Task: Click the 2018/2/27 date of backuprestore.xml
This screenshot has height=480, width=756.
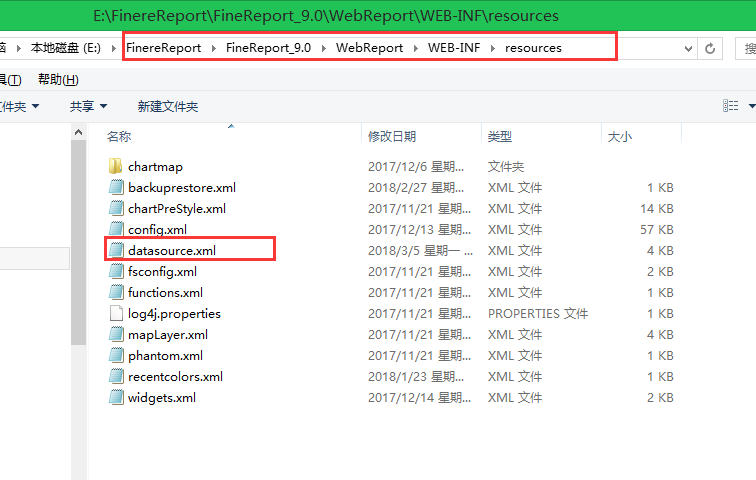Action: 416,187
